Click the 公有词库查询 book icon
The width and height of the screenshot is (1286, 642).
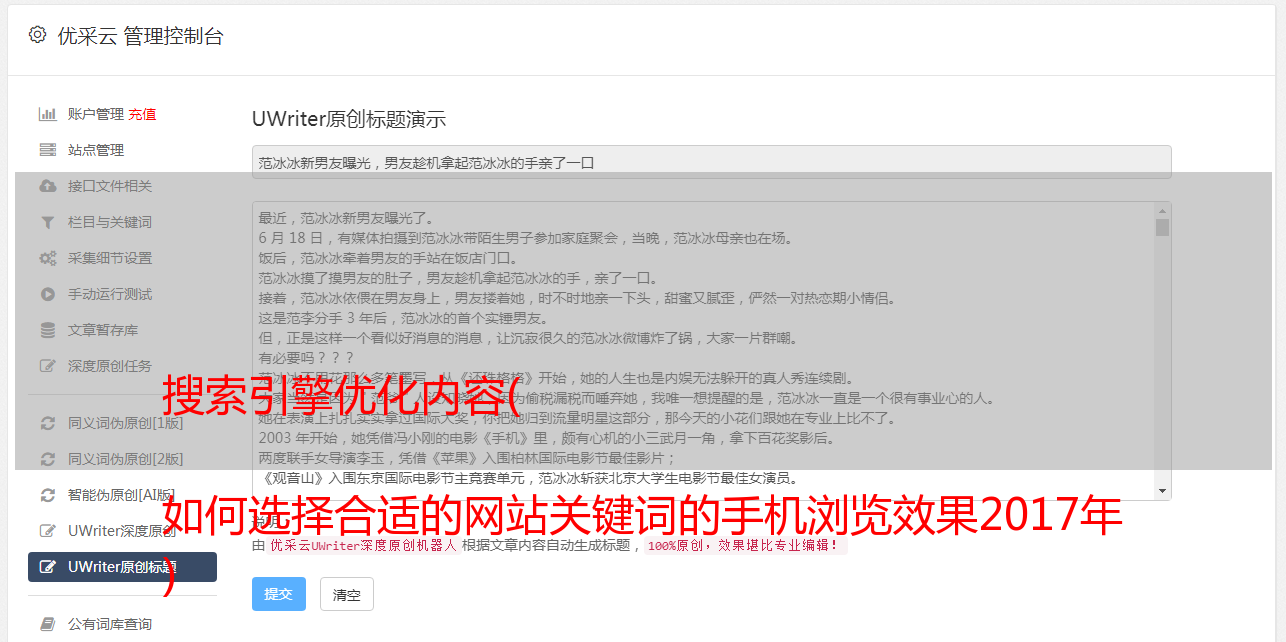[47, 624]
